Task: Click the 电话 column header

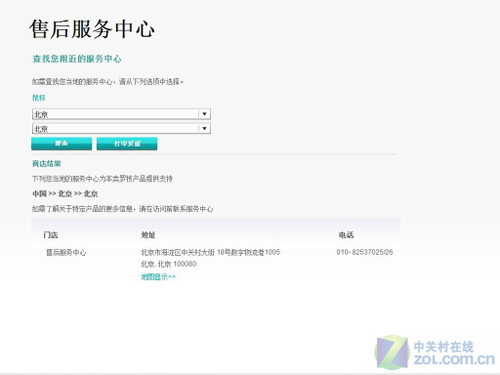Action: [x=346, y=235]
